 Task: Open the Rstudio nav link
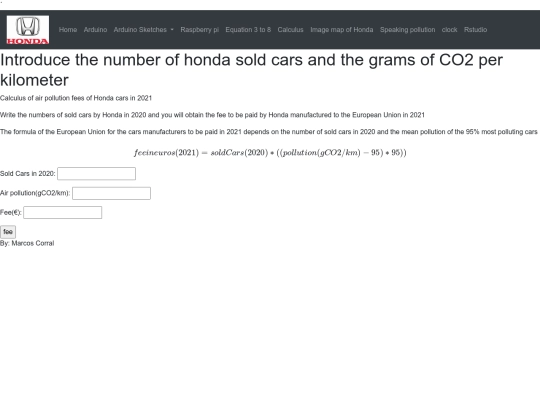coord(475,30)
